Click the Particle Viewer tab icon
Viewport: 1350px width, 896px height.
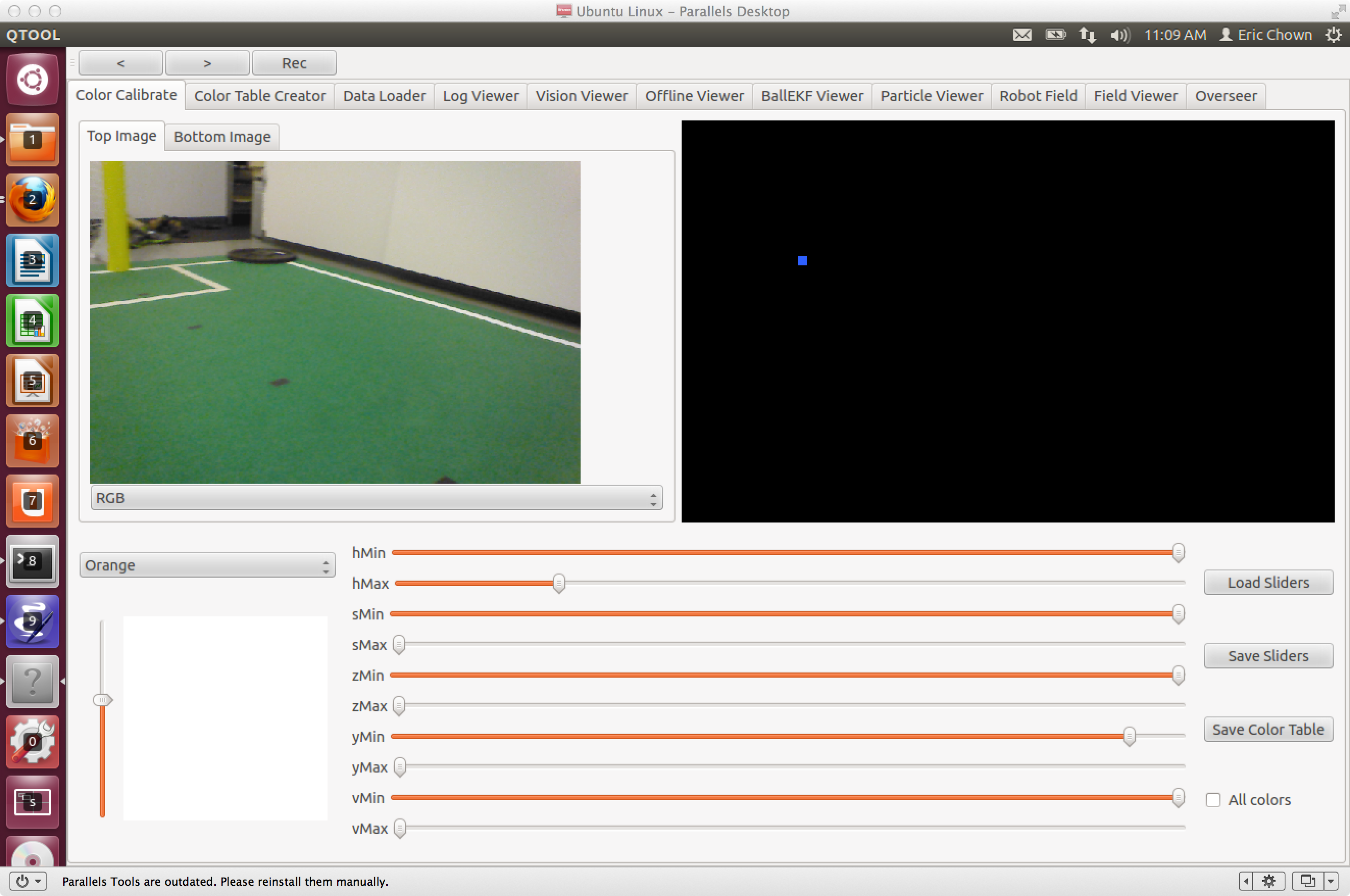(930, 95)
